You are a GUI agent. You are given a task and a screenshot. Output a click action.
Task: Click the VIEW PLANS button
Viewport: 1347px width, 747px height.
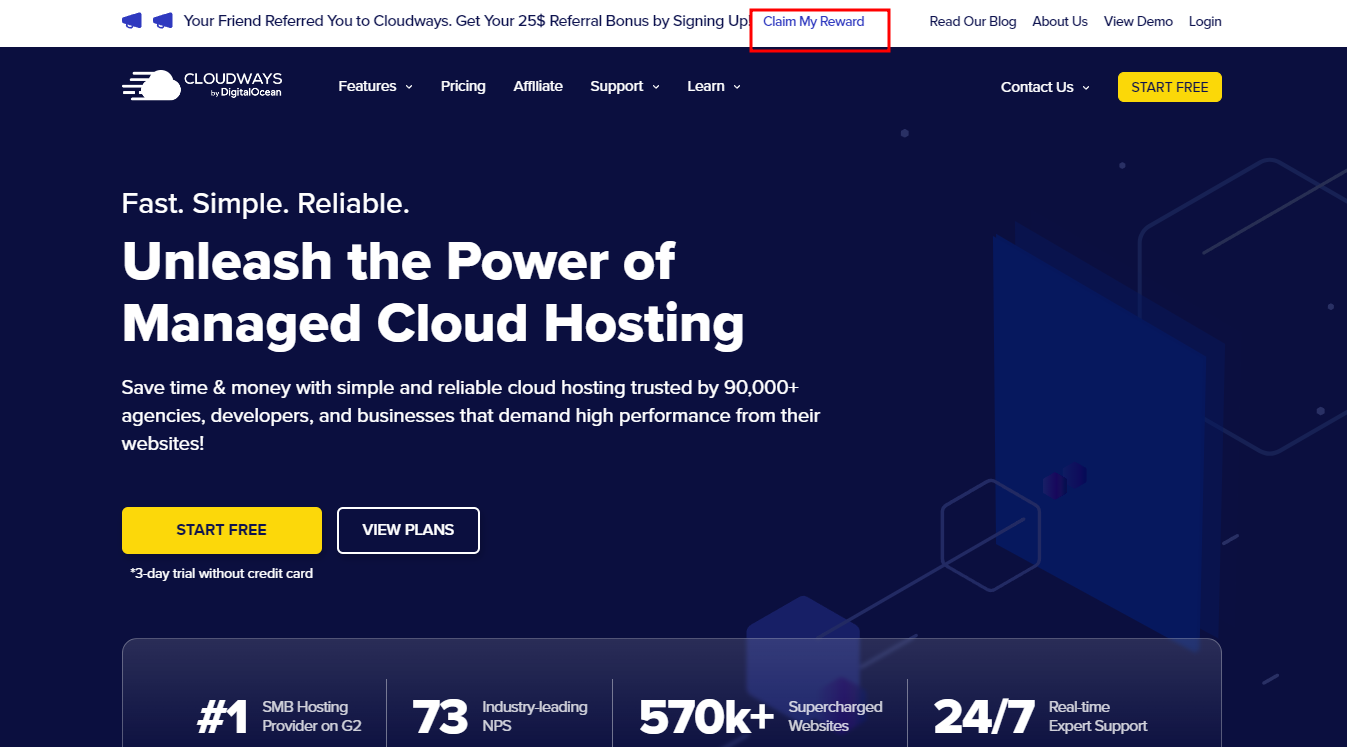[408, 530]
